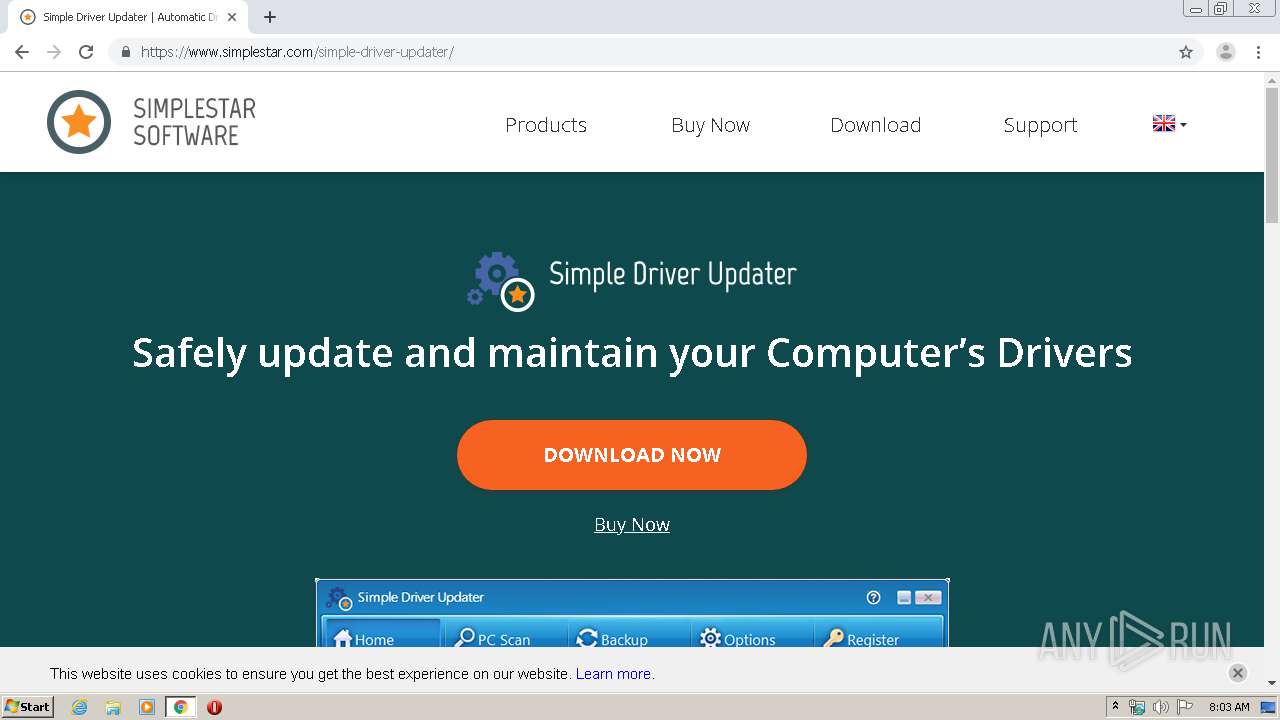Show hidden tray icons arrow

click(x=1115, y=707)
